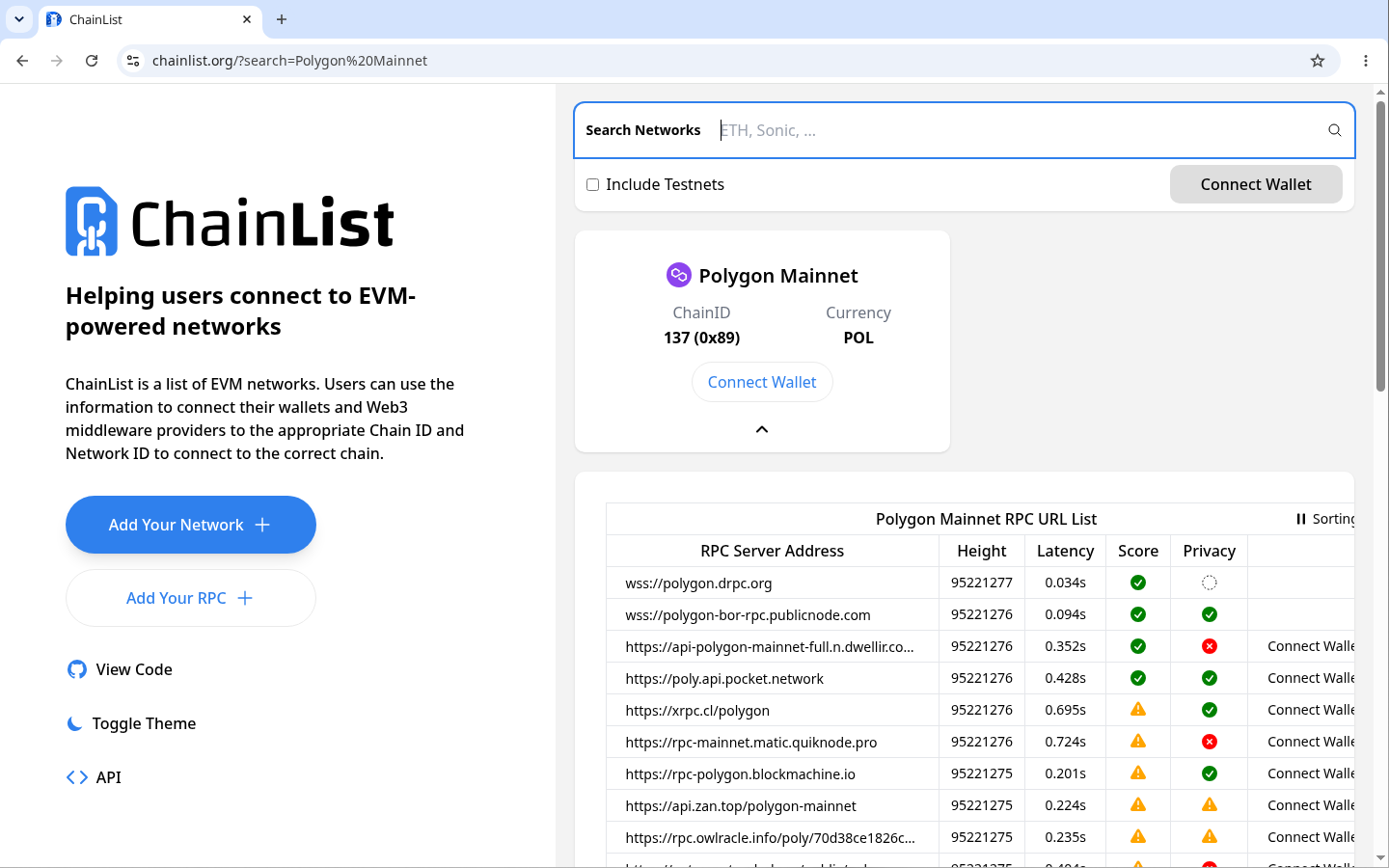Click Connect Wallet in Polygon Mainnet card
Image resolution: width=1389 pixels, height=868 pixels.
(762, 382)
